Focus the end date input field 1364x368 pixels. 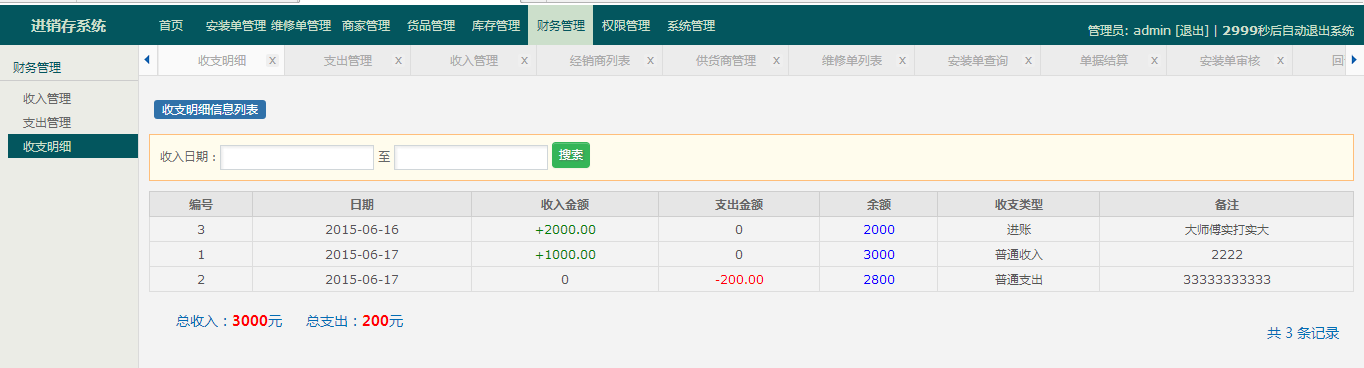point(471,158)
